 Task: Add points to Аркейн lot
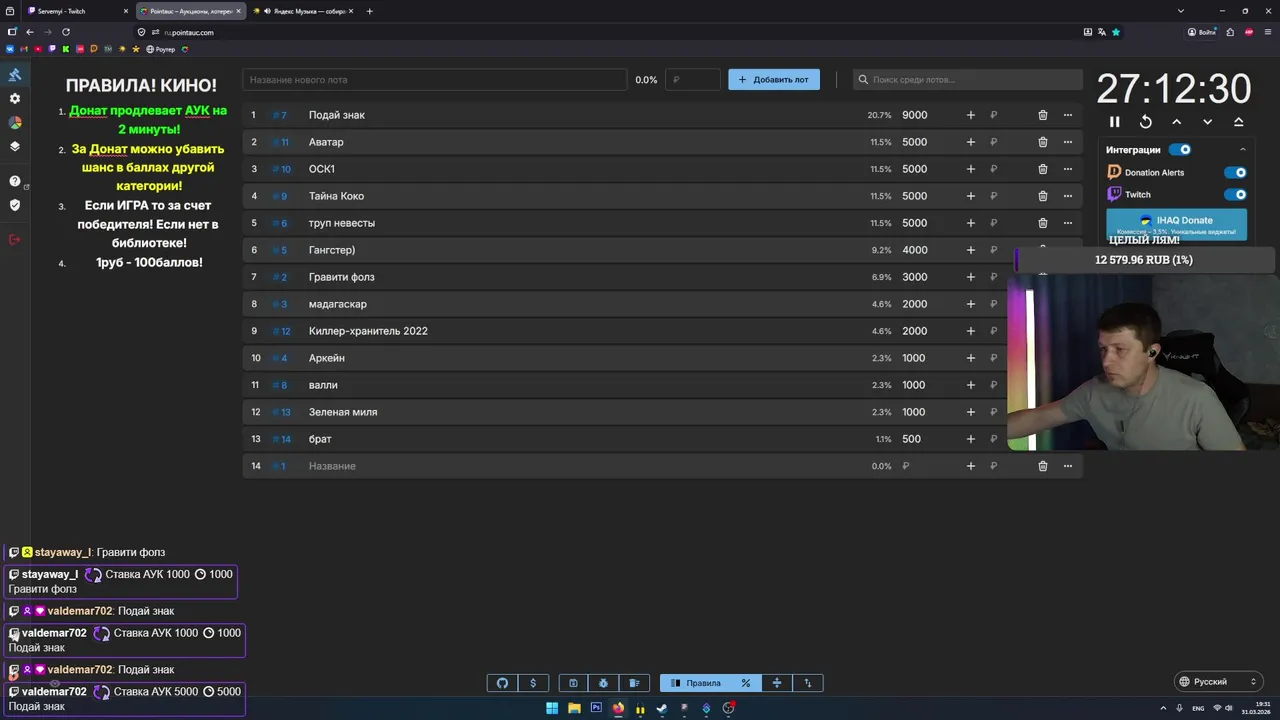point(970,358)
